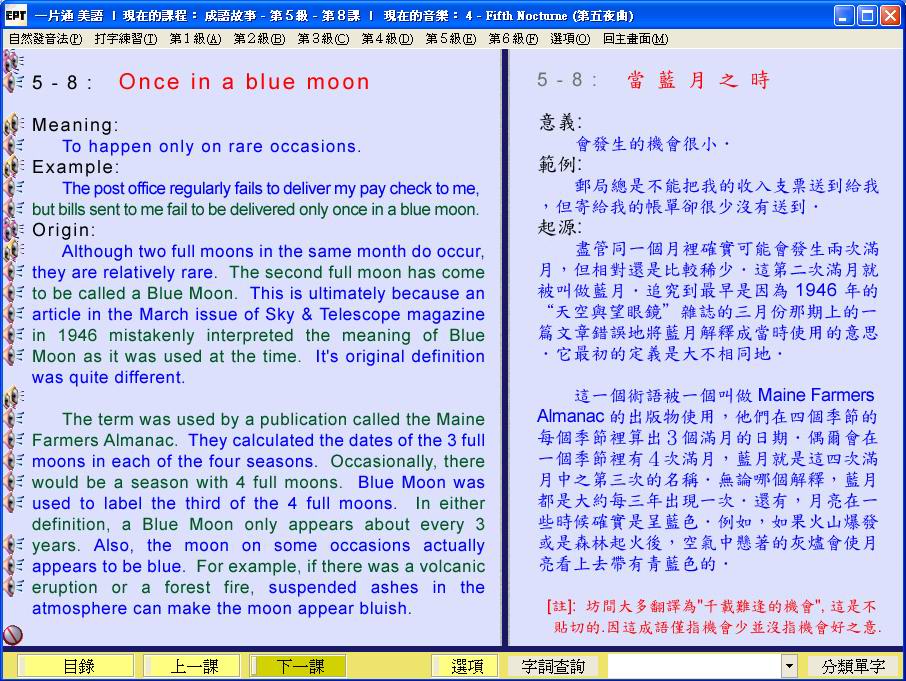Open the 自然發音法 menu
The width and height of the screenshot is (906, 681).
tap(45, 39)
